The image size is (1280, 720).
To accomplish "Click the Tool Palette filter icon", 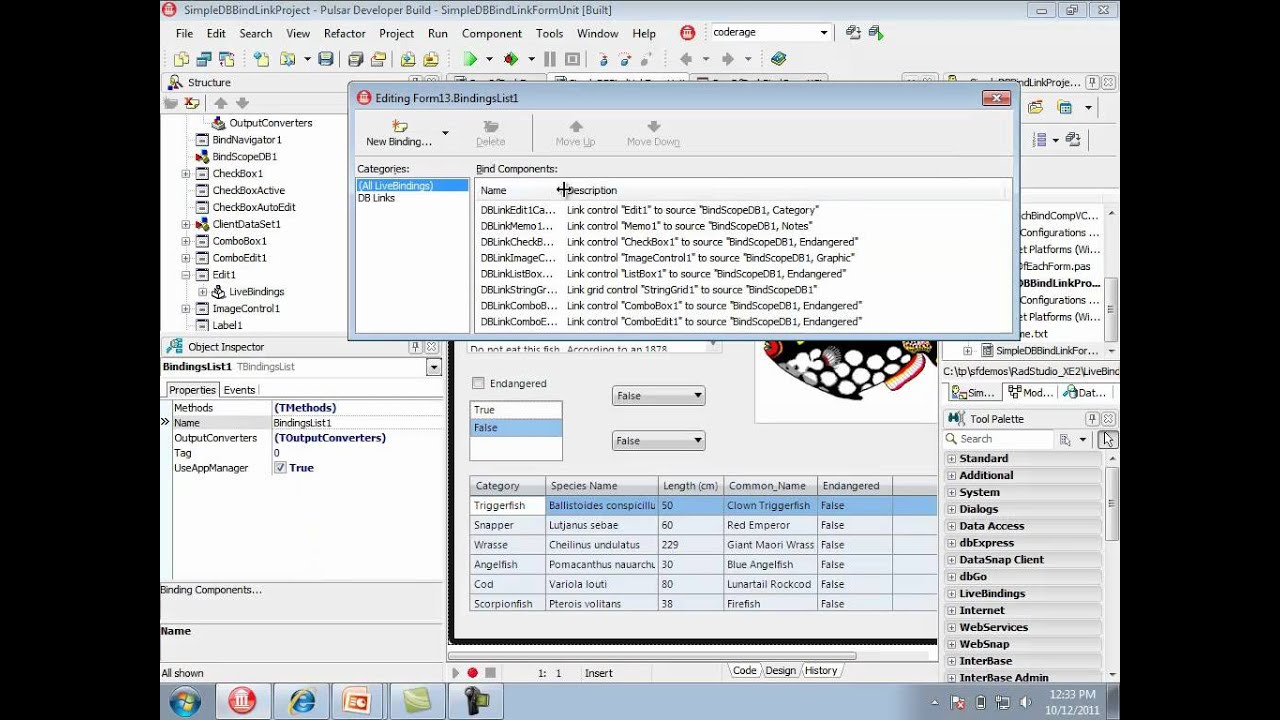I will [1065, 439].
